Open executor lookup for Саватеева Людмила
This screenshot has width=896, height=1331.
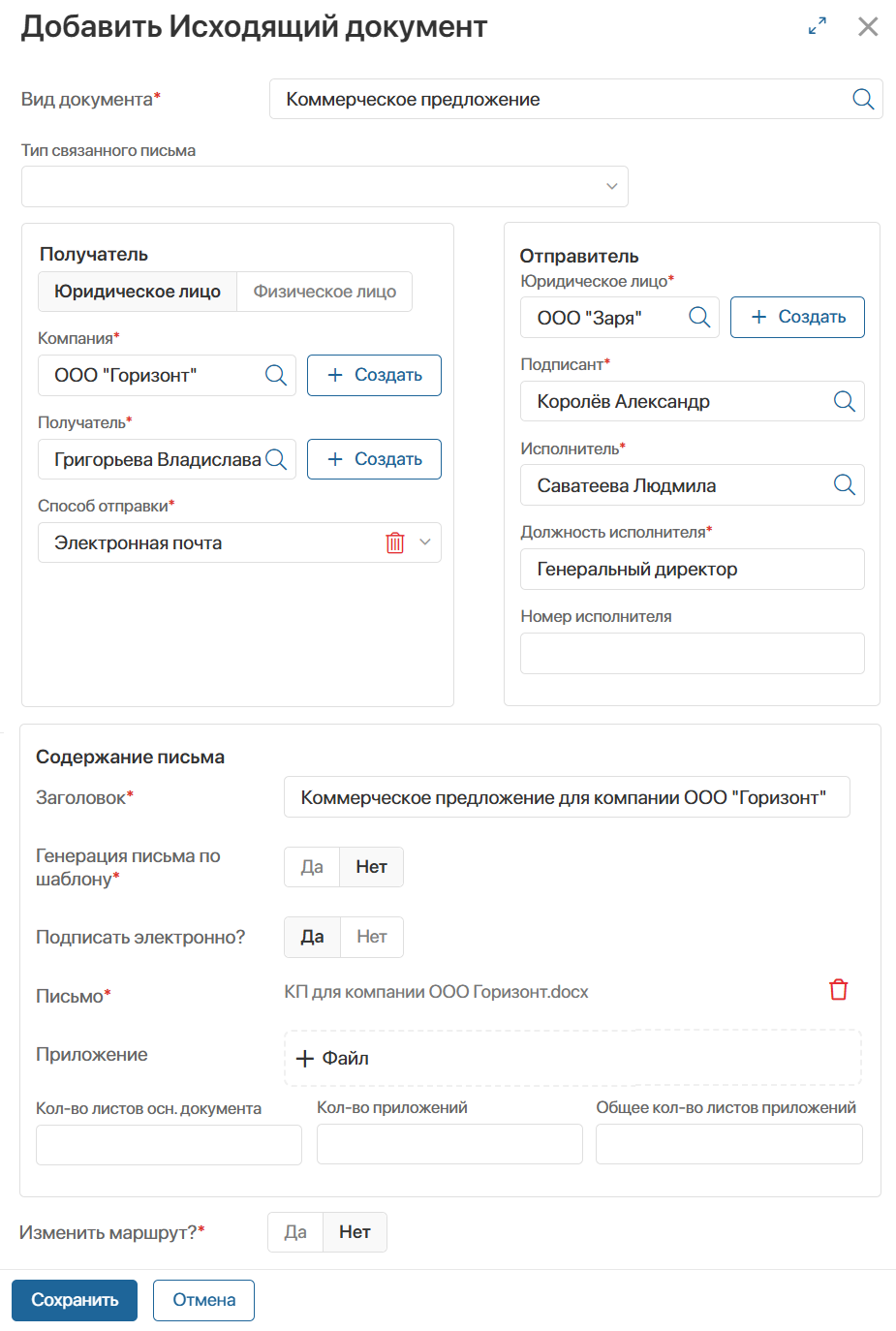845,485
